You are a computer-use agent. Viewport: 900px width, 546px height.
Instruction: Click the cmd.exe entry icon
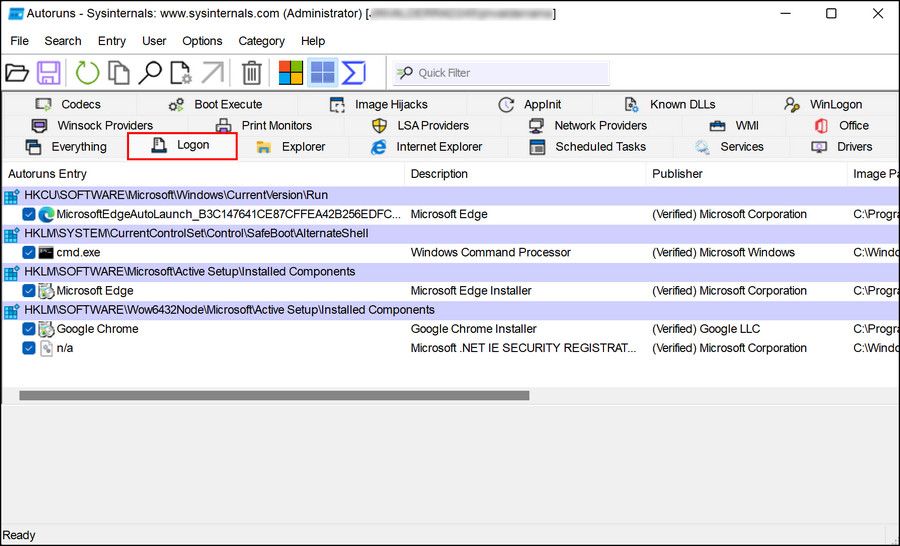click(46, 253)
